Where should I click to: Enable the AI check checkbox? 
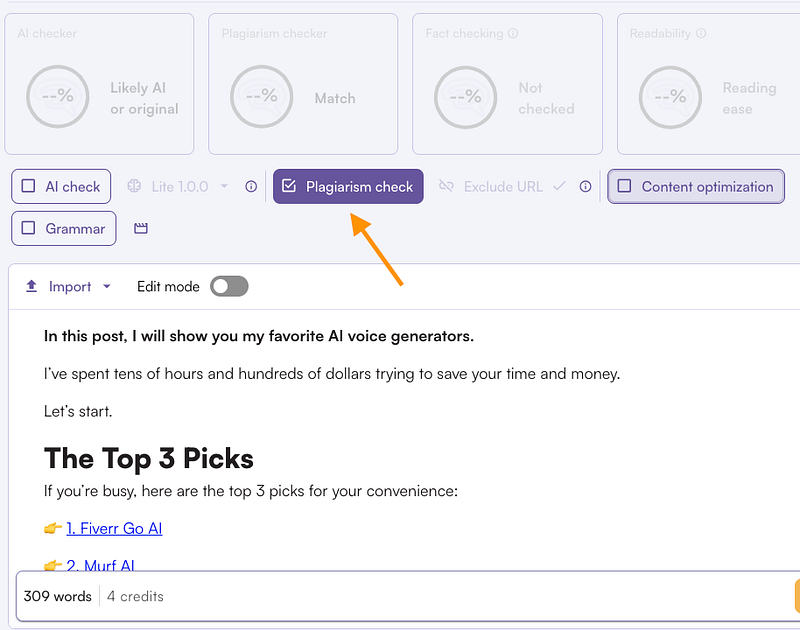point(29,186)
